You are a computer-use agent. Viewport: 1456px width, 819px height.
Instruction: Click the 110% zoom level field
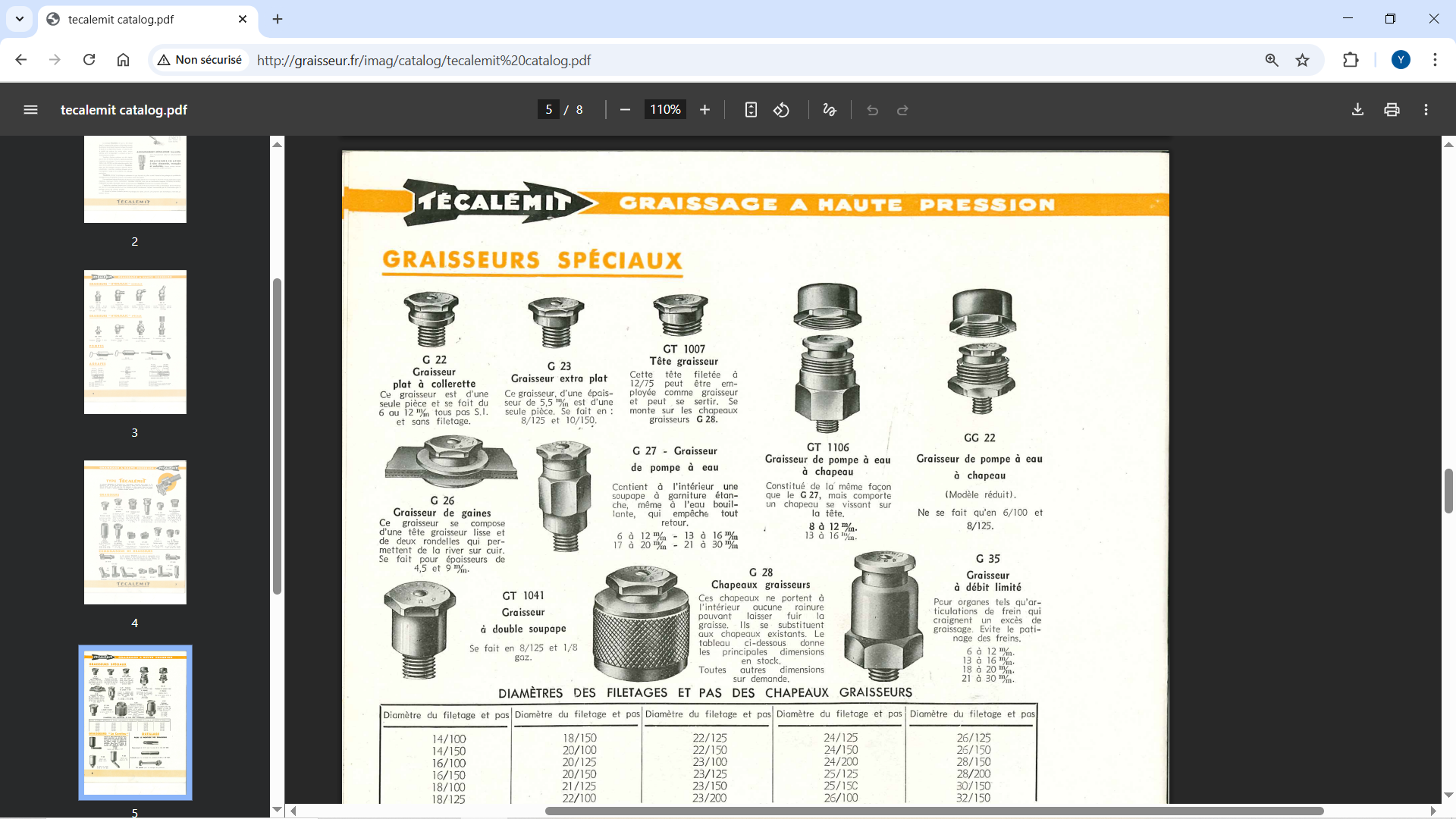(x=665, y=110)
